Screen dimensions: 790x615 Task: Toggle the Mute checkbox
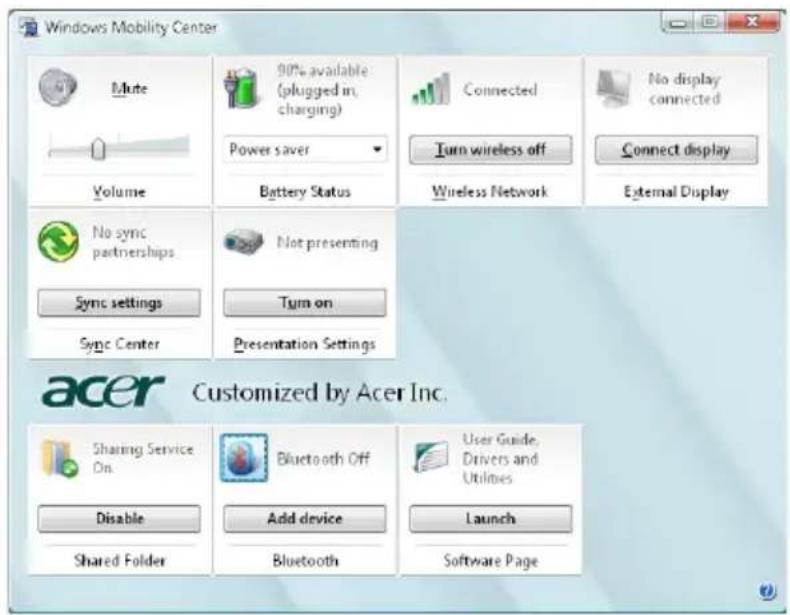[x=129, y=89]
